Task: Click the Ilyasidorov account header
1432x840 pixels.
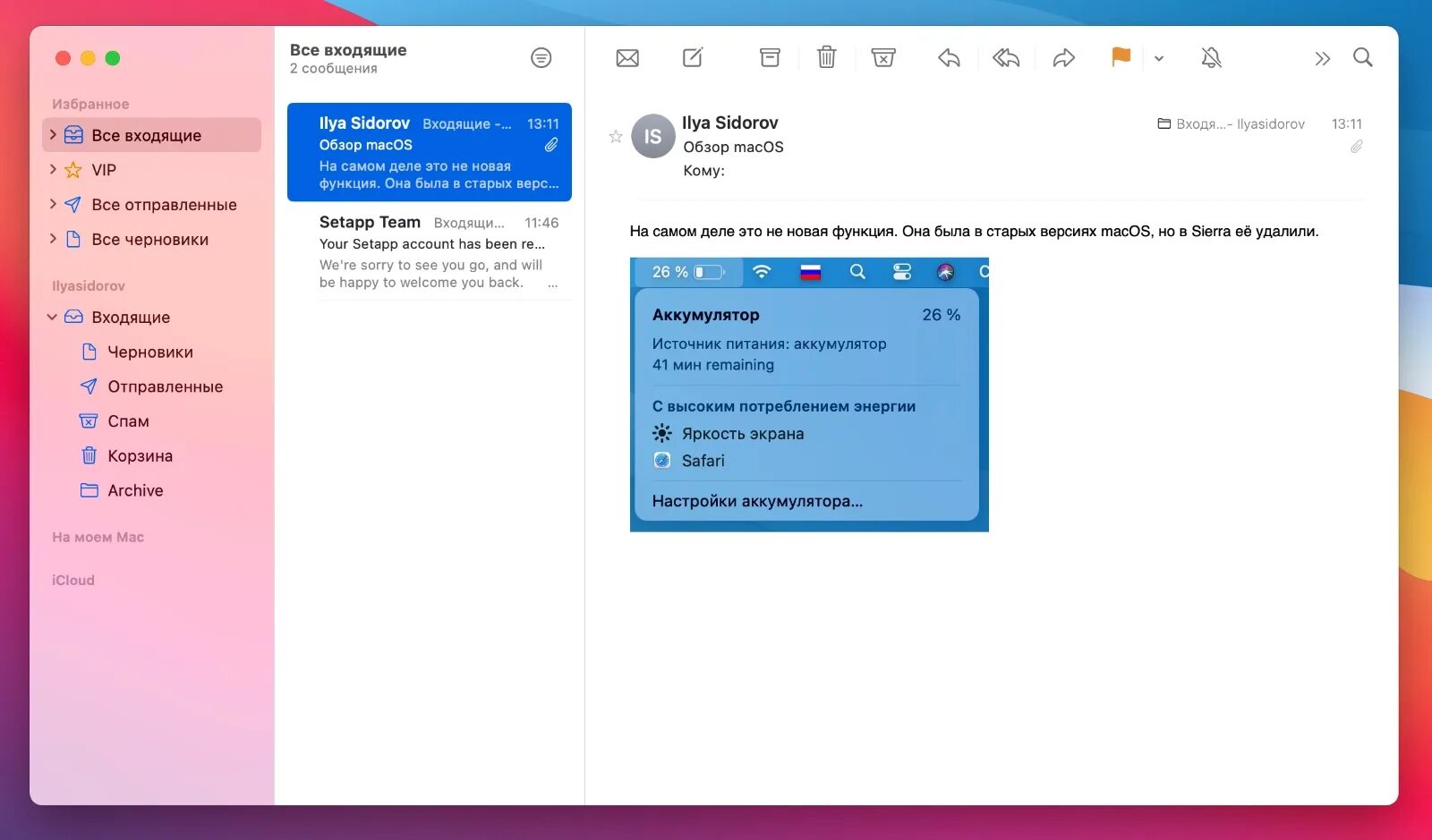Action: click(89, 286)
